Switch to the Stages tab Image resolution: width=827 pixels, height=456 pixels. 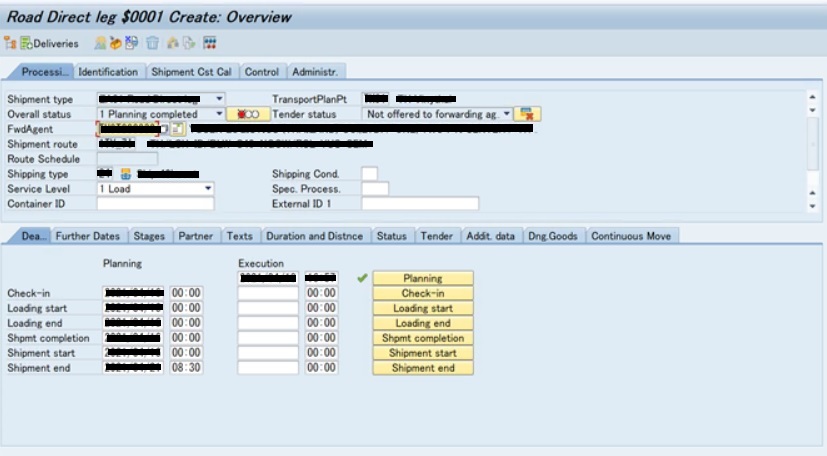coord(149,236)
